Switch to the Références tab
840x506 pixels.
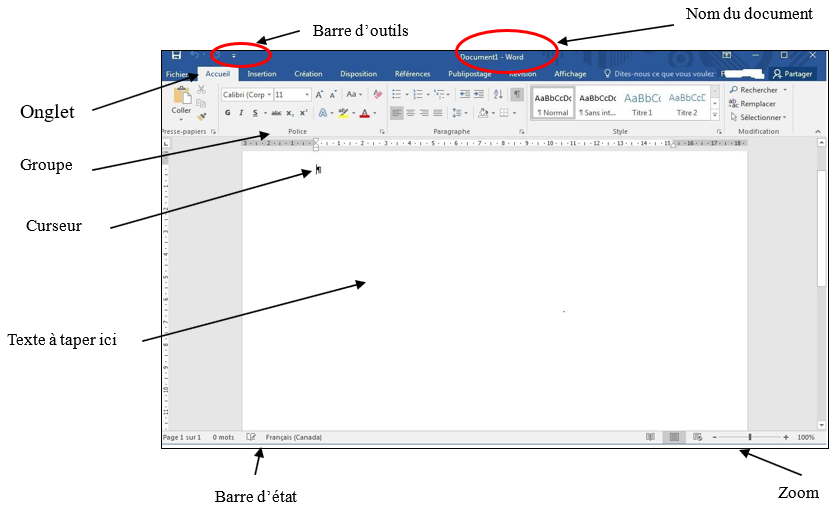tap(412, 74)
